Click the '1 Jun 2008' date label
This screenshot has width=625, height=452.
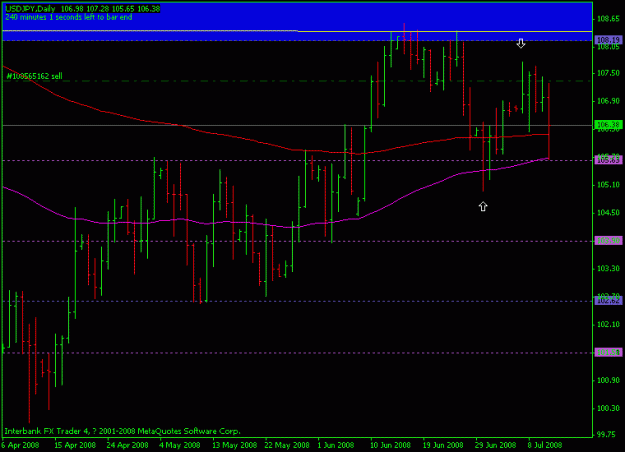pyautogui.click(x=336, y=445)
